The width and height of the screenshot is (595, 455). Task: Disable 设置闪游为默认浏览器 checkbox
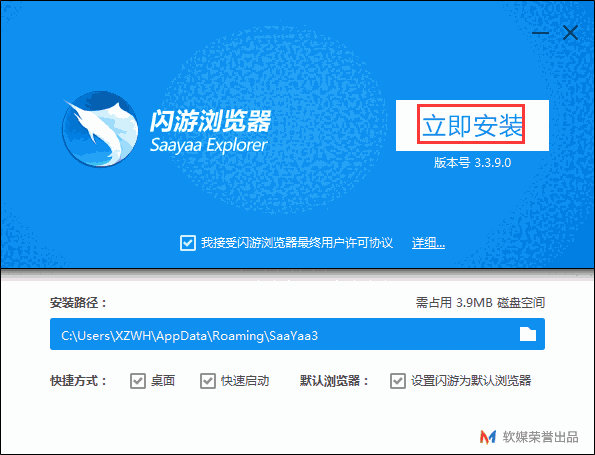click(398, 381)
